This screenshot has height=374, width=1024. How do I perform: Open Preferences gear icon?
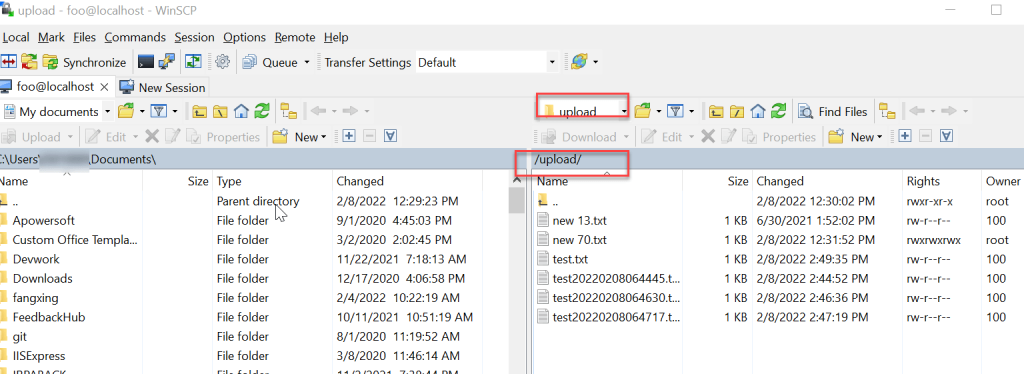pyautogui.click(x=223, y=62)
